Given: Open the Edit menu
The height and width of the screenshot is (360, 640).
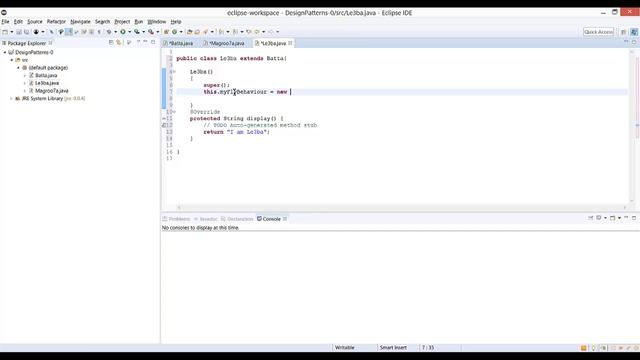Looking at the screenshot, I should [x=18, y=22].
